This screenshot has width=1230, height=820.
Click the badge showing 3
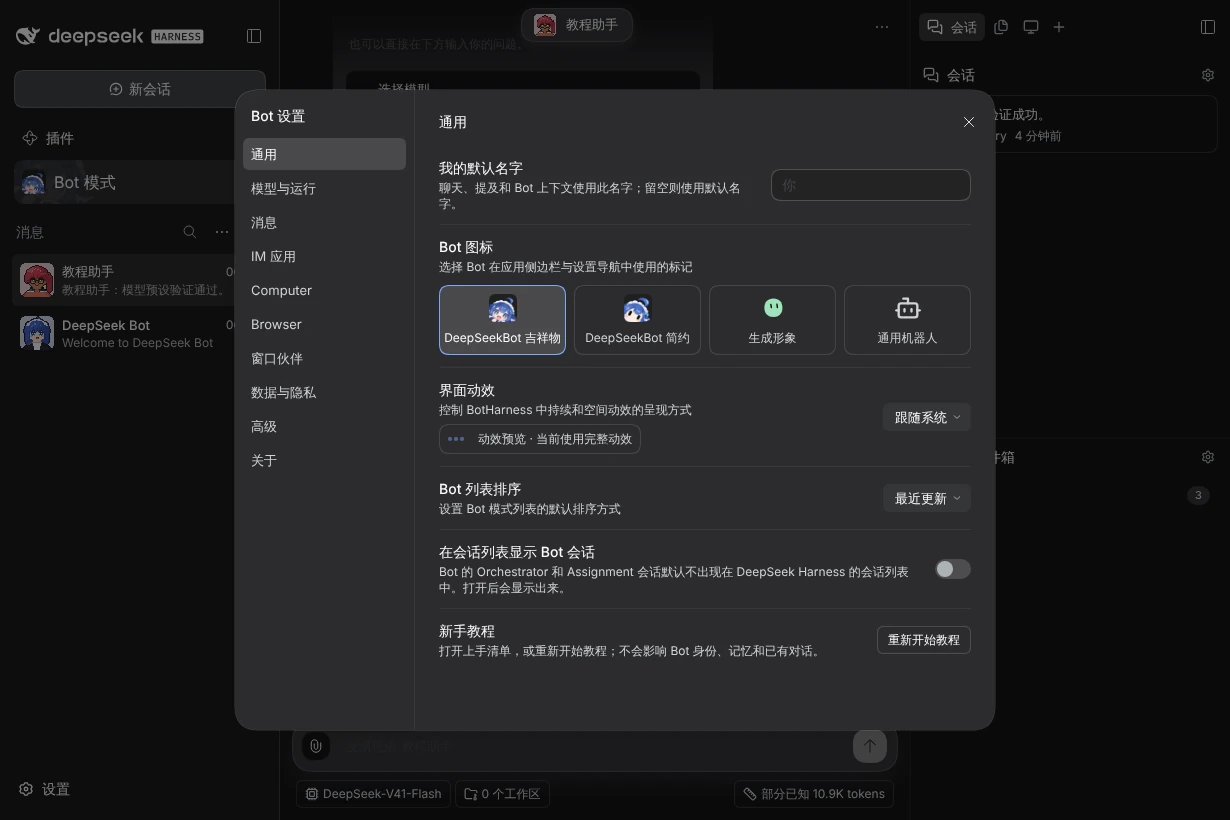point(1197,495)
